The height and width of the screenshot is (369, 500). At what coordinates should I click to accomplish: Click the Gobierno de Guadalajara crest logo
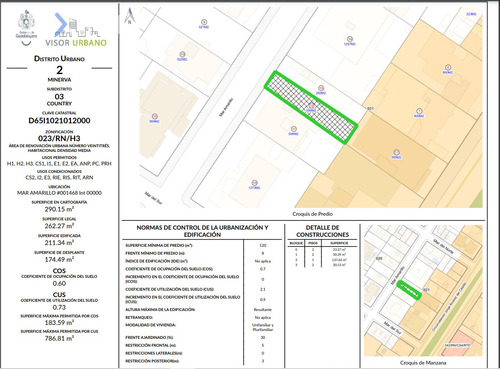point(26,28)
